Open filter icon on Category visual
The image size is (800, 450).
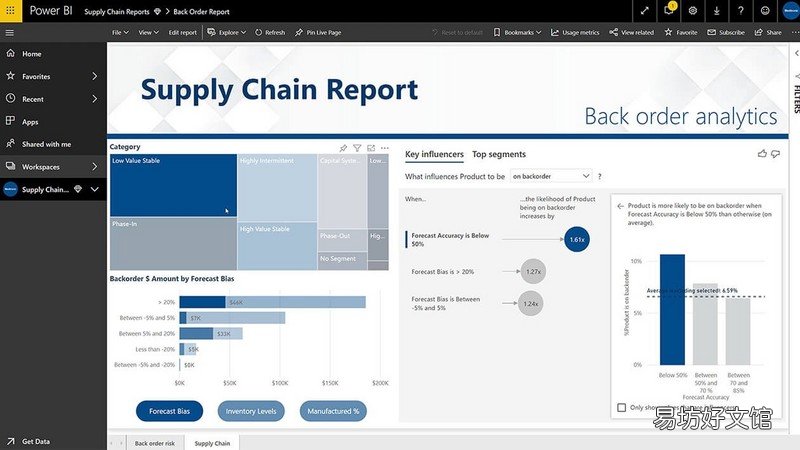click(357, 148)
